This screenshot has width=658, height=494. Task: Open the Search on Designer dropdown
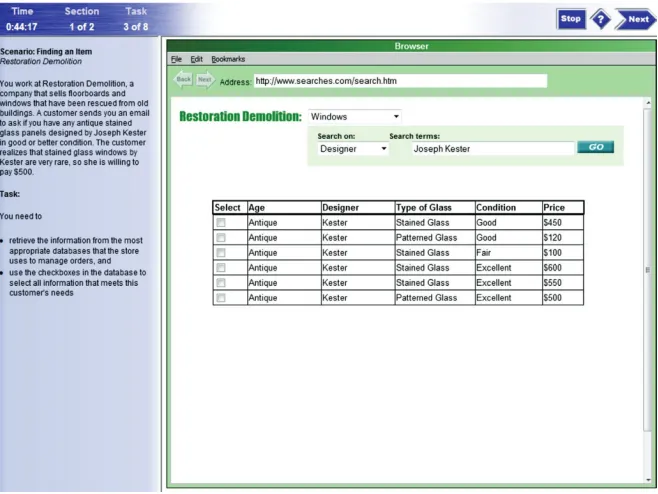[x=352, y=149]
